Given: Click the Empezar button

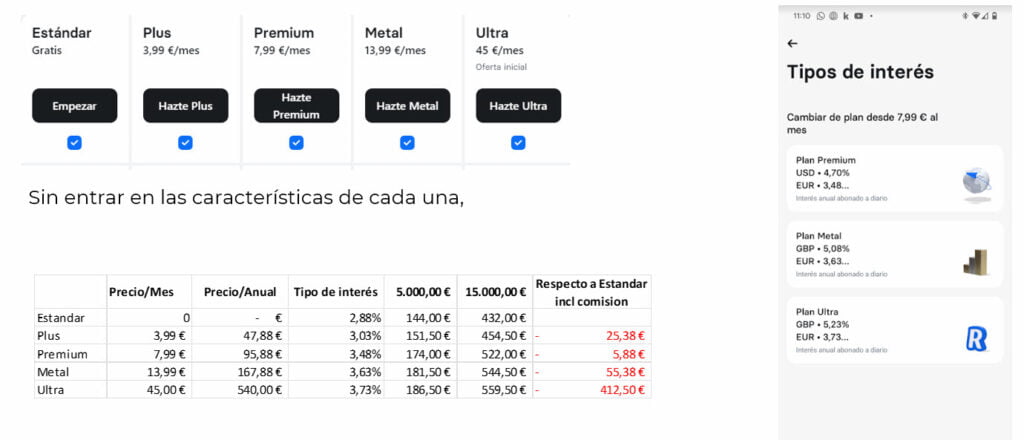Looking at the screenshot, I should point(74,106).
